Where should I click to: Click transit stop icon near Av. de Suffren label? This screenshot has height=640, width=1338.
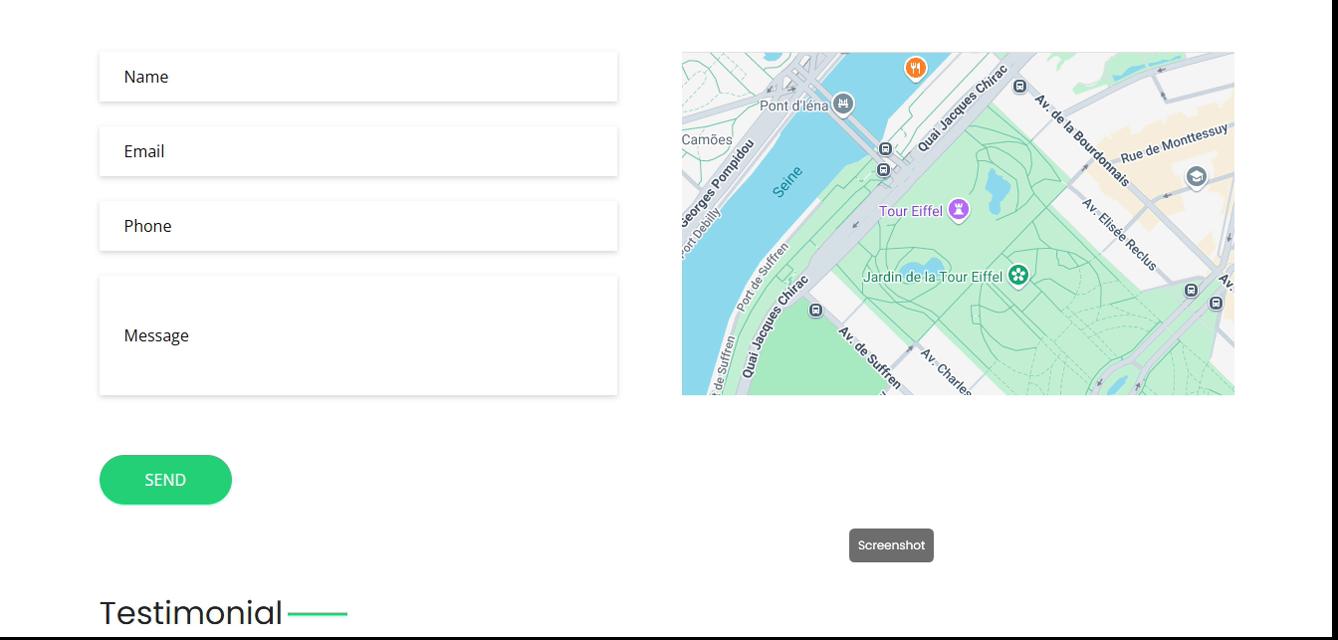point(816,310)
